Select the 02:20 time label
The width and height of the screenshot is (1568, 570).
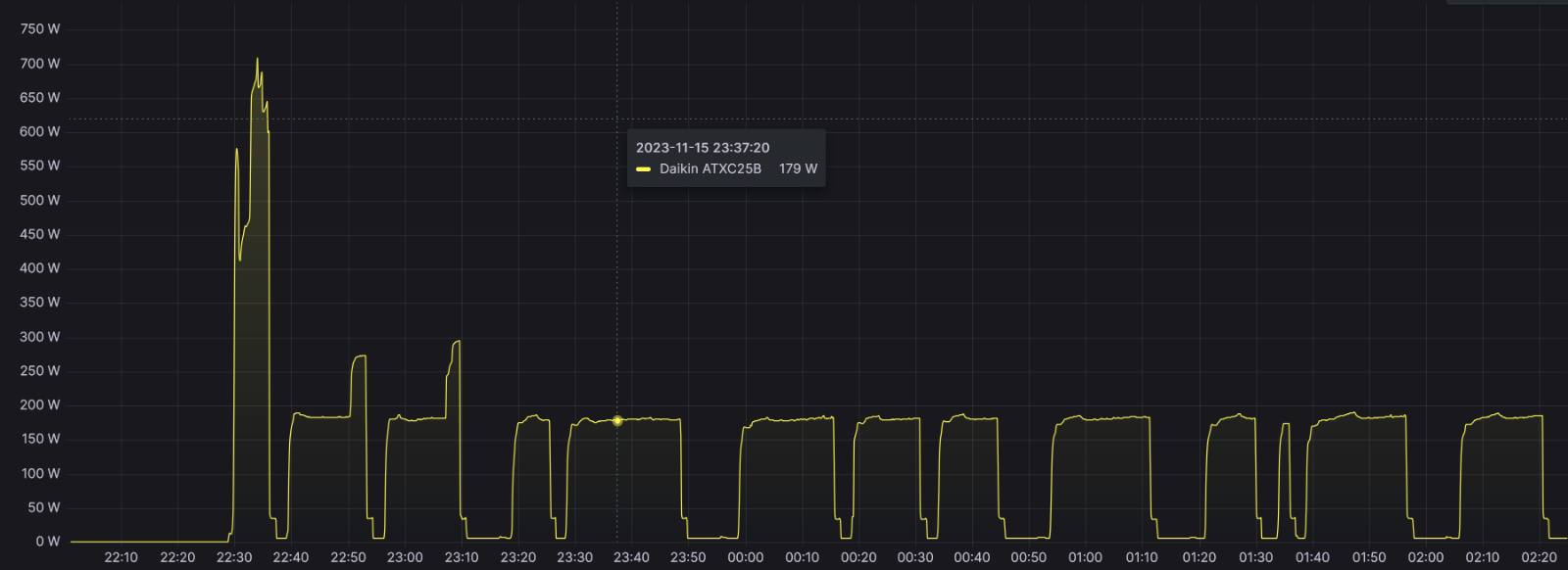[1540, 557]
